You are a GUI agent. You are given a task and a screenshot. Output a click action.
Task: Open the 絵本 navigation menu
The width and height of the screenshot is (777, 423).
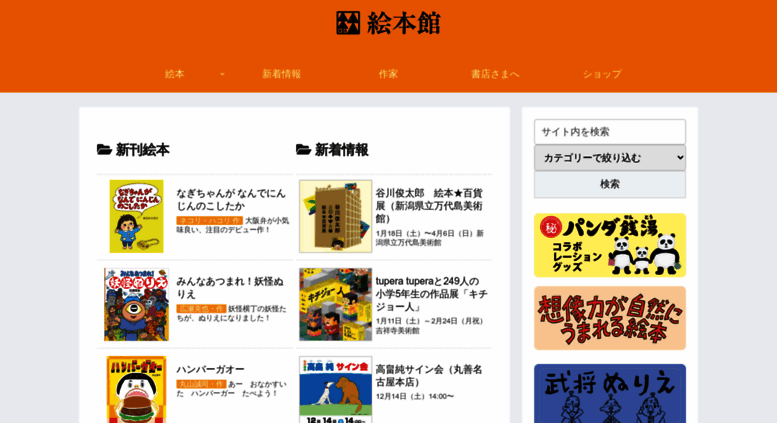pos(174,74)
